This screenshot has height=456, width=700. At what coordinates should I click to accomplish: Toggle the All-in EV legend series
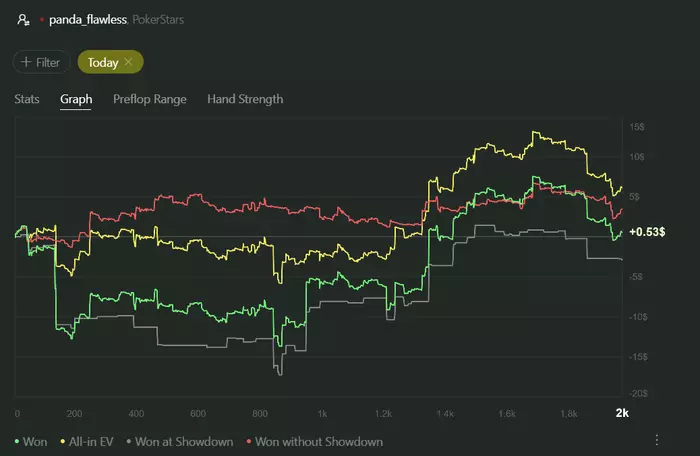click(89, 441)
